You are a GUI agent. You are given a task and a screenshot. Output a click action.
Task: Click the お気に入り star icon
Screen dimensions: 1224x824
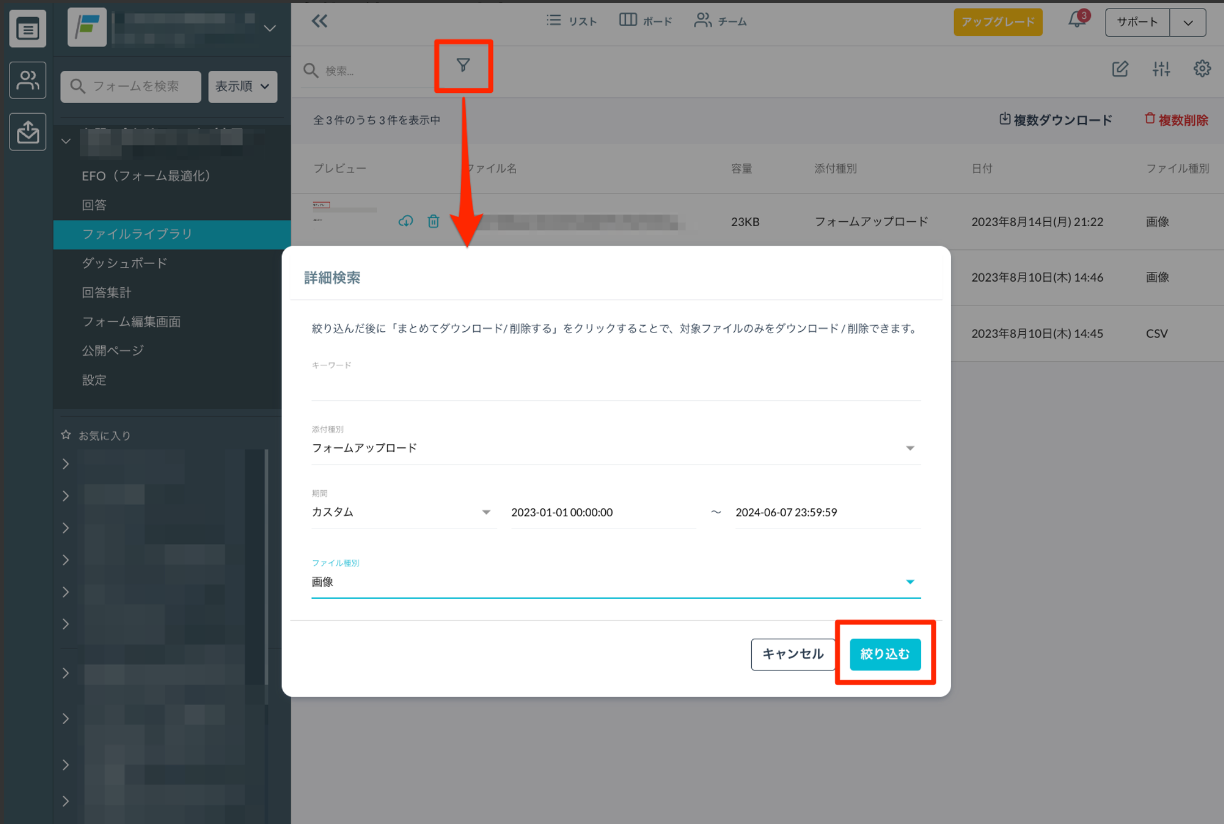click(66, 436)
